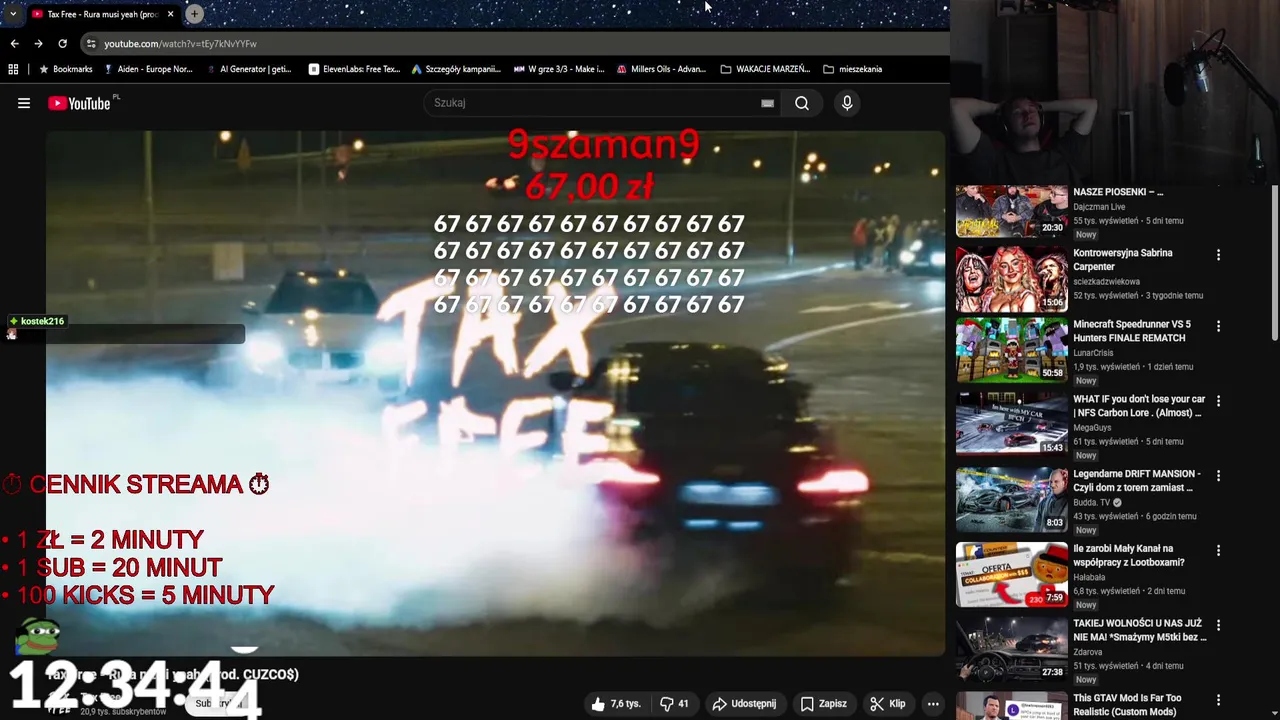Open the Aiden - Europe Nor... bookmark
The width and height of the screenshot is (1280, 720).
(148, 69)
